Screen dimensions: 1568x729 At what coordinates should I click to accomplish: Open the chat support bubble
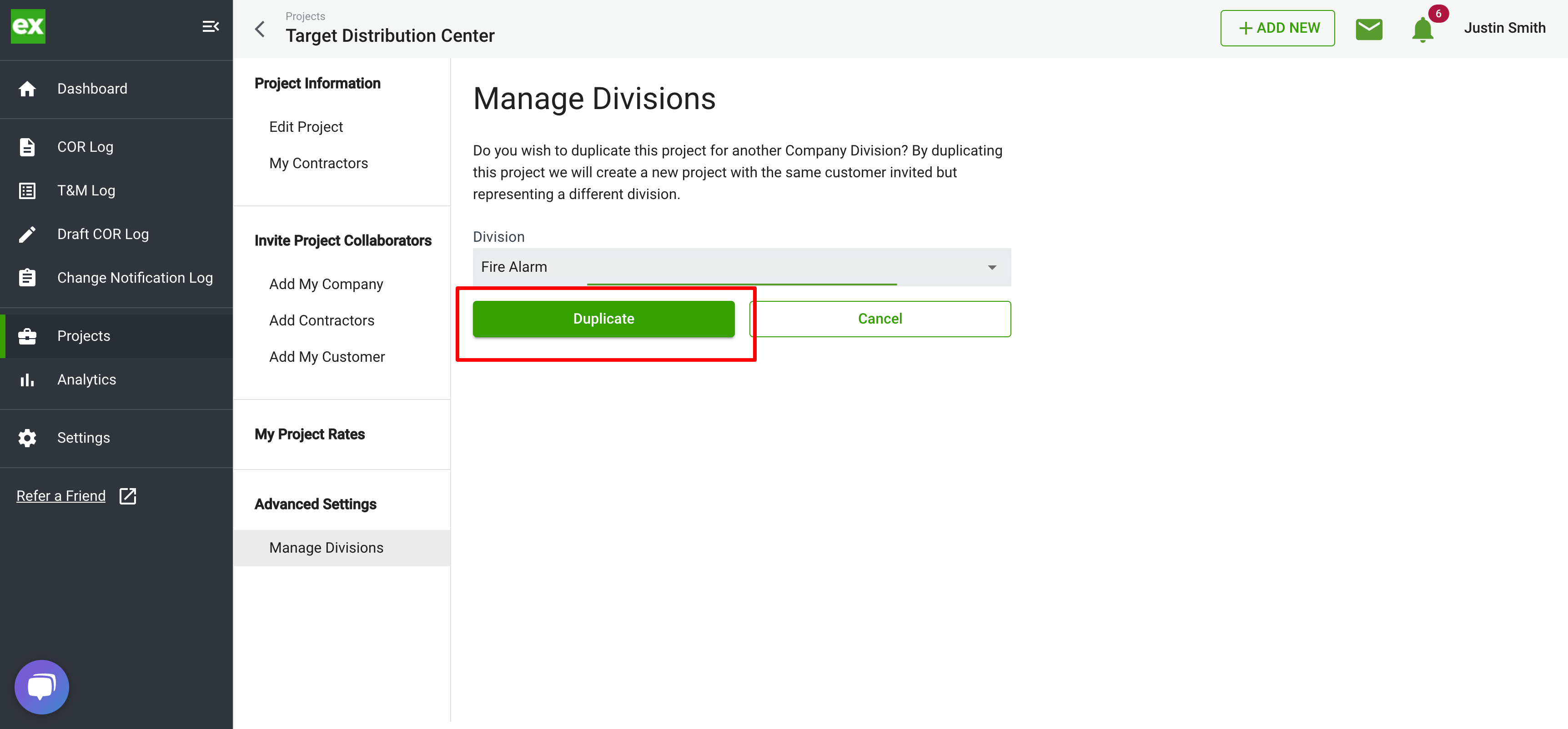[x=42, y=687]
